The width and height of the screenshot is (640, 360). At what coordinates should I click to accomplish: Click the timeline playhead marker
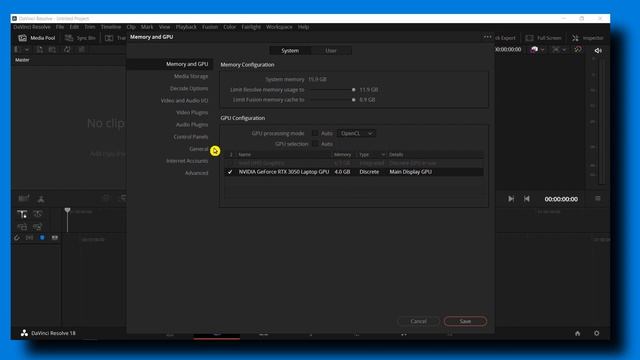[x=67, y=211]
